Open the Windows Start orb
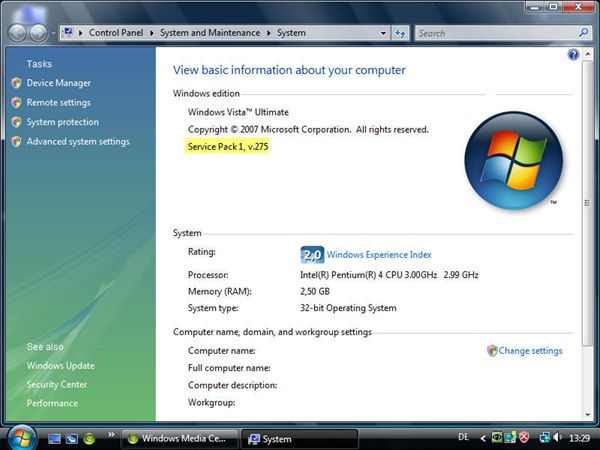This screenshot has width=600, height=450. pos(22,438)
